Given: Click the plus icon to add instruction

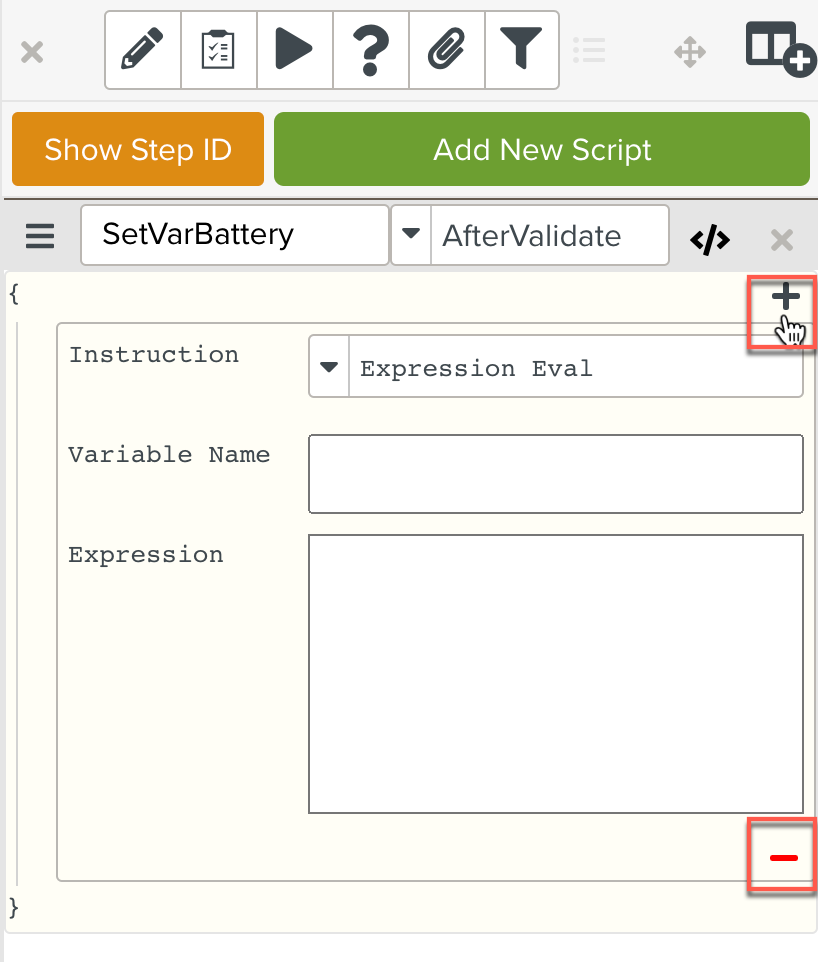Looking at the screenshot, I should pos(786,297).
